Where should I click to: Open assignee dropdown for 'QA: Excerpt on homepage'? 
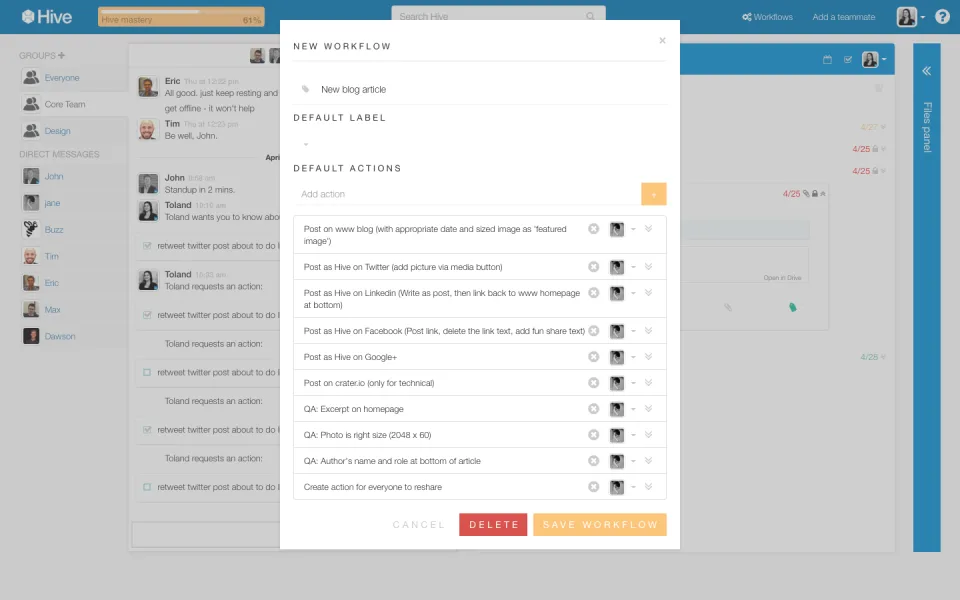pyautogui.click(x=633, y=410)
